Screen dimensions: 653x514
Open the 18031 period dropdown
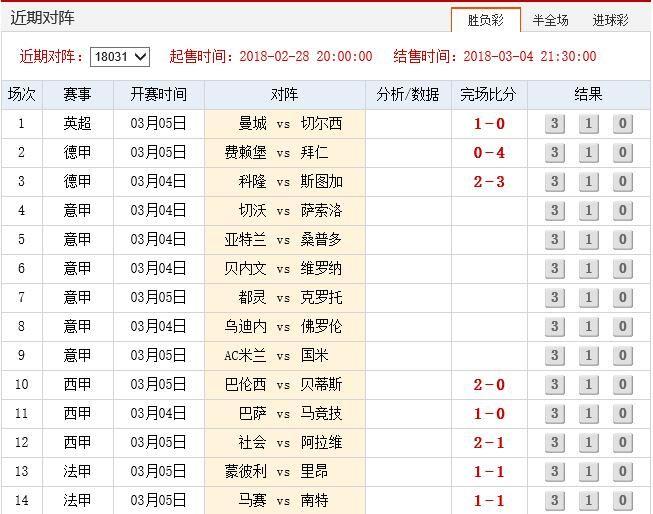point(120,57)
